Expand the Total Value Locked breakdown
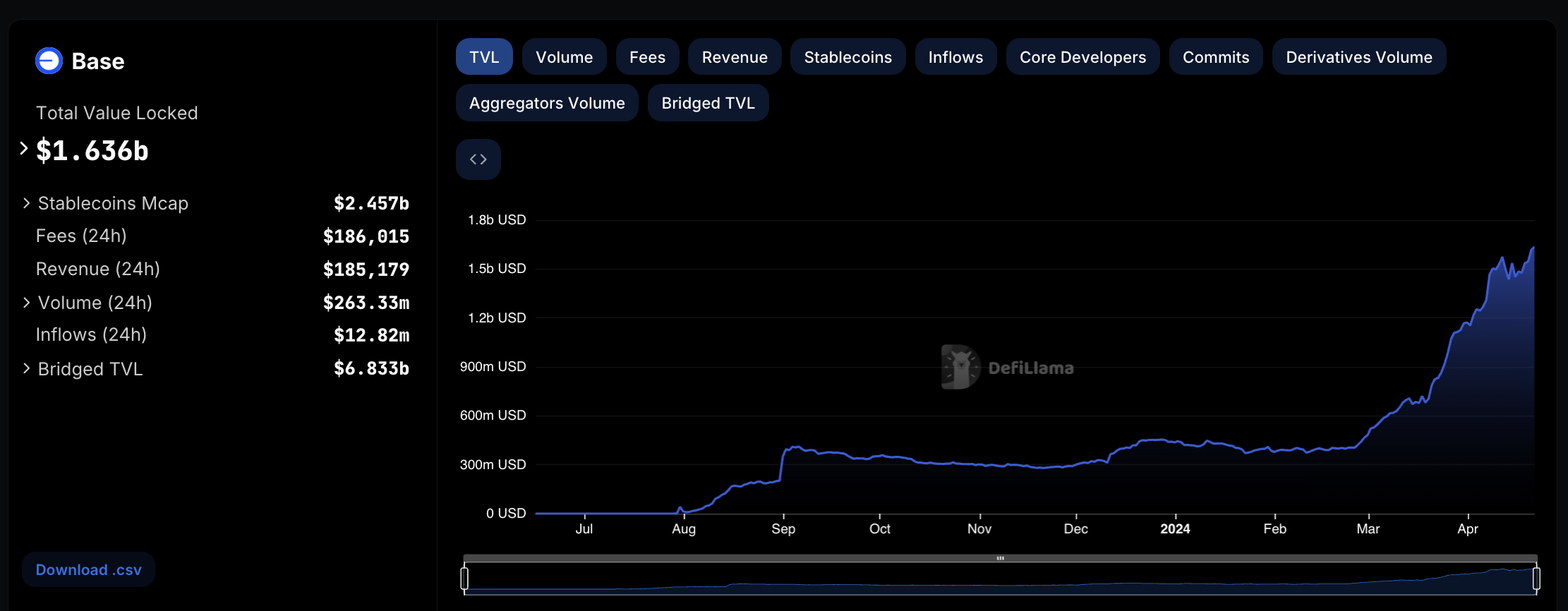 (x=24, y=149)
